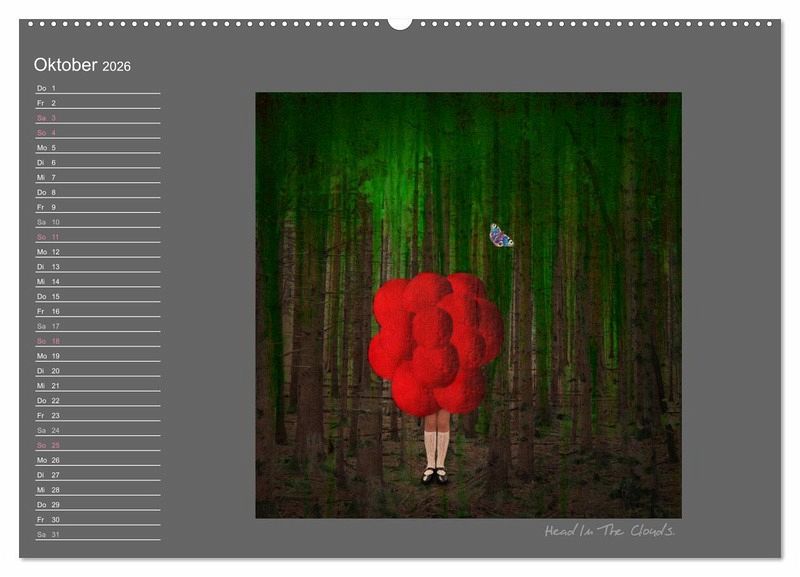This screenshot has height=577, width=800.
Task: Select the Fr 9 date row
Action: 97,207
